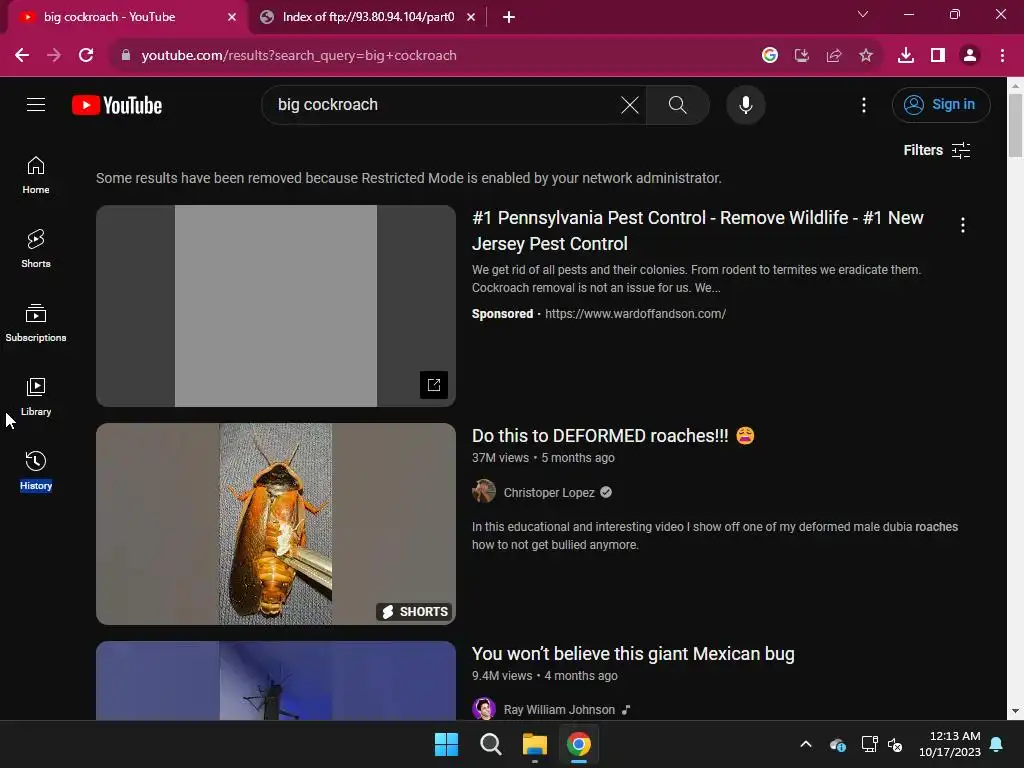This screenshot has height=768, width=1024.
Task: Click the magnifier search button
Action: (x=677, y=104)
